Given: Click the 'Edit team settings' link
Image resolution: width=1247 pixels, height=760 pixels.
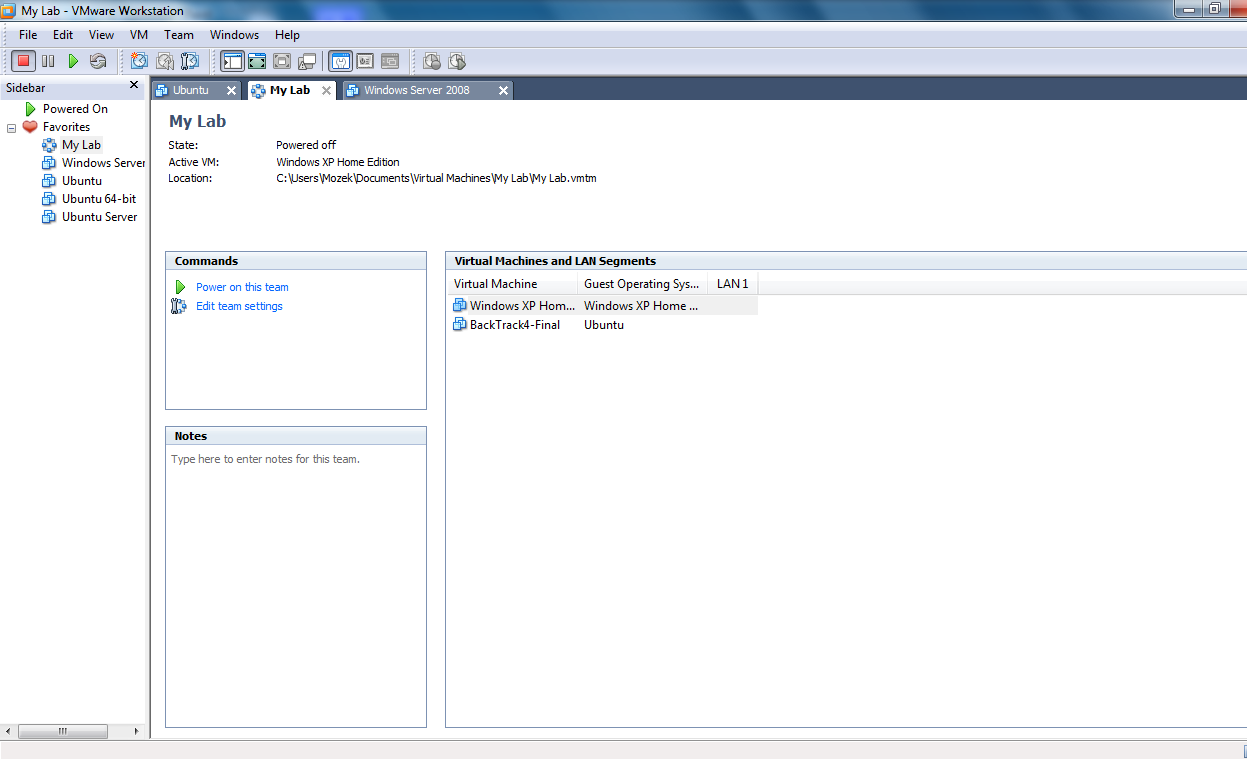Looking at the screenshot, I should (x=239, y=306).
